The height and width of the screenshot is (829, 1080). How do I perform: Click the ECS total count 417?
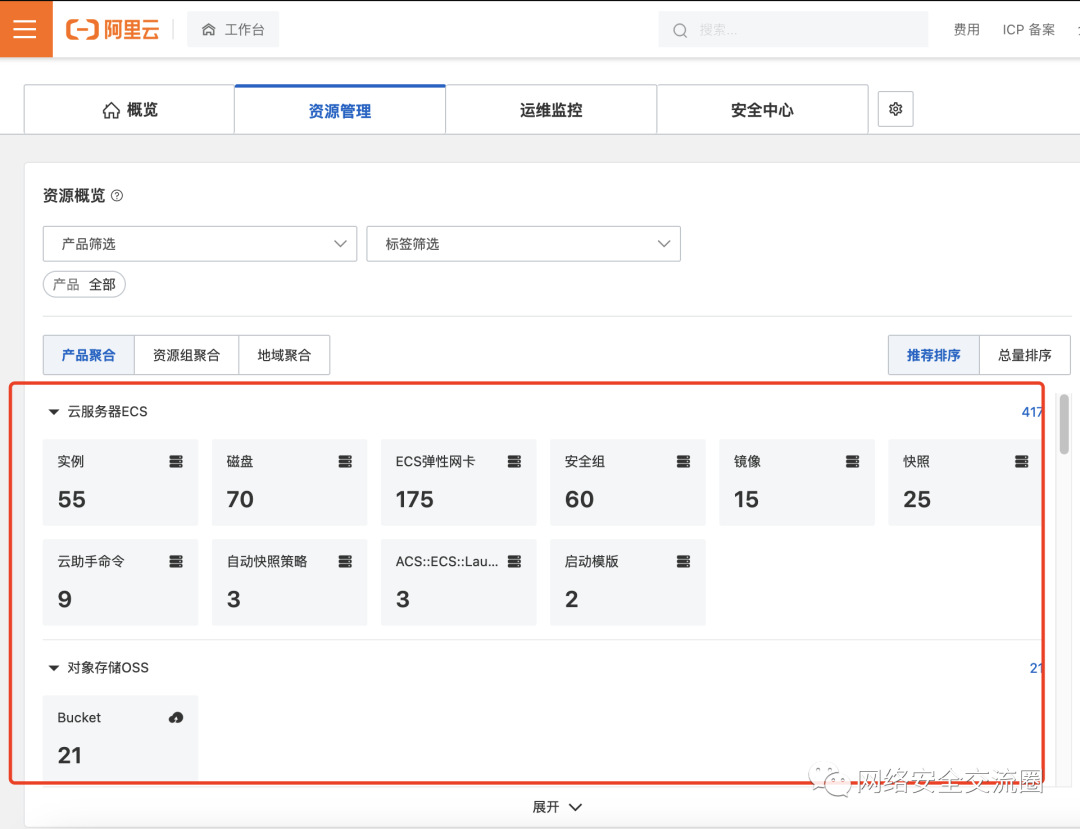point(1032,412)
